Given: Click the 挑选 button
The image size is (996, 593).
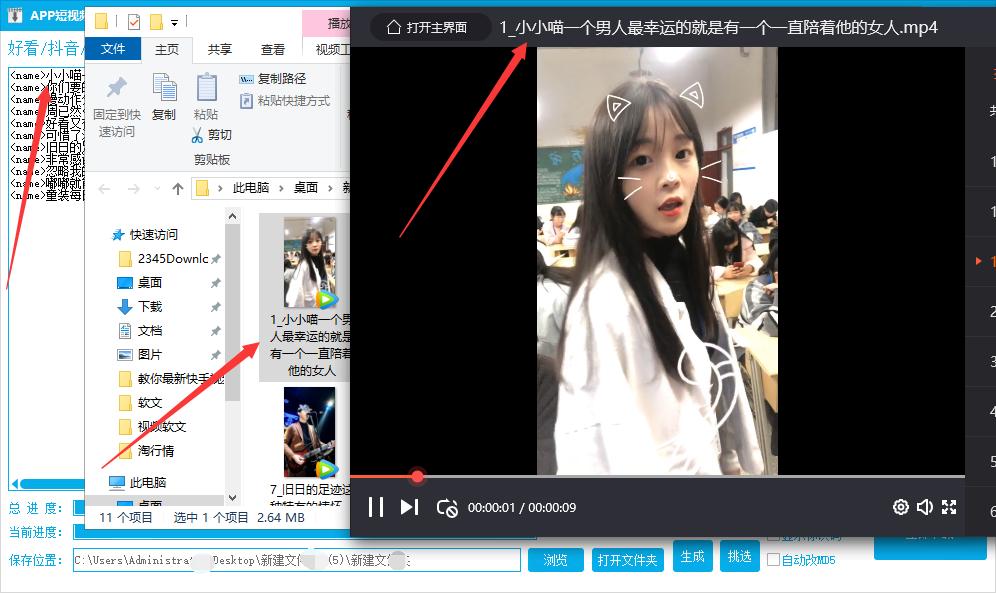Looking at the screenshot, I should point(739,557).
